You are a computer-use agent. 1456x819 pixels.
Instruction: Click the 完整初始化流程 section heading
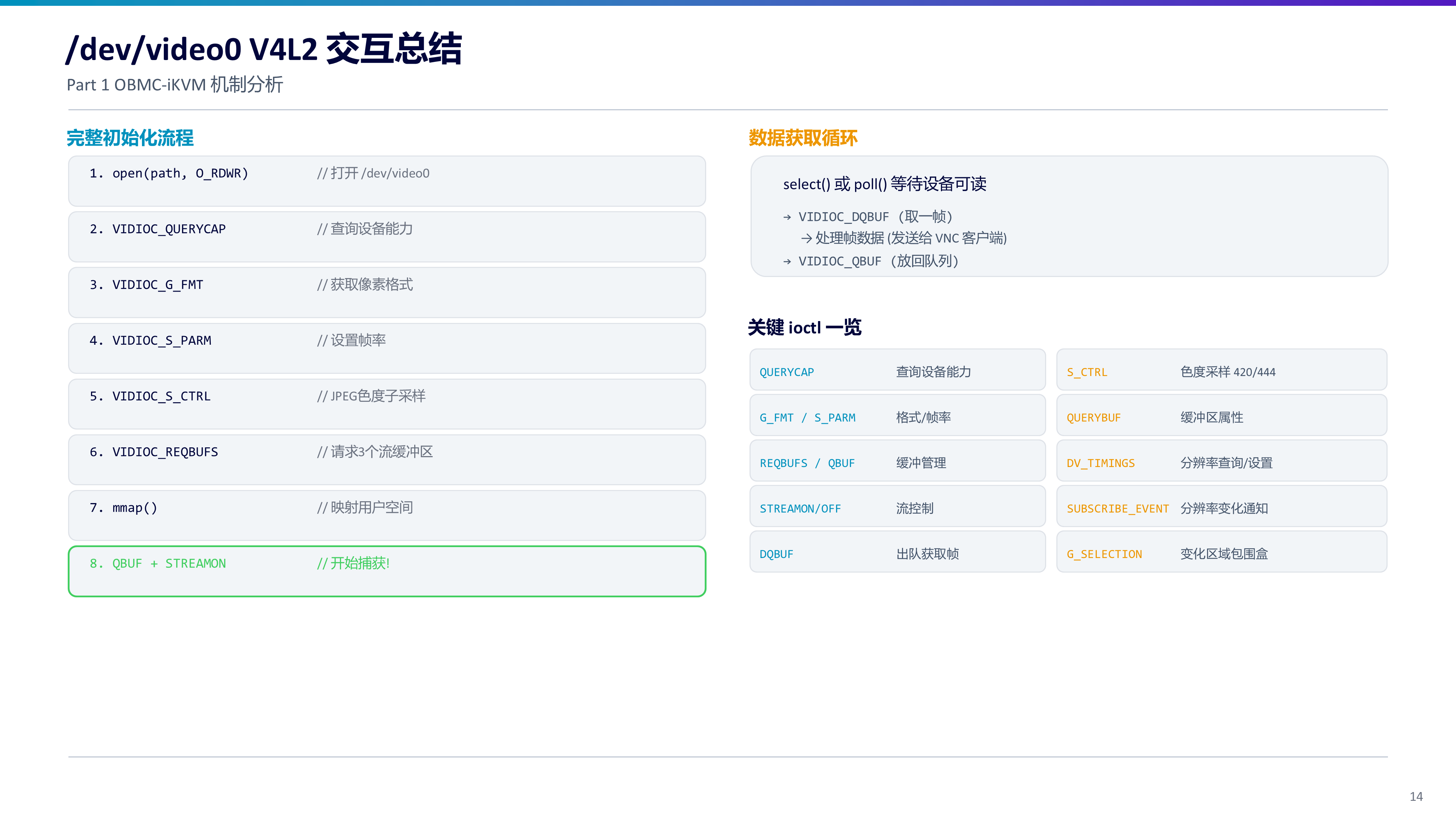(130, 138)
